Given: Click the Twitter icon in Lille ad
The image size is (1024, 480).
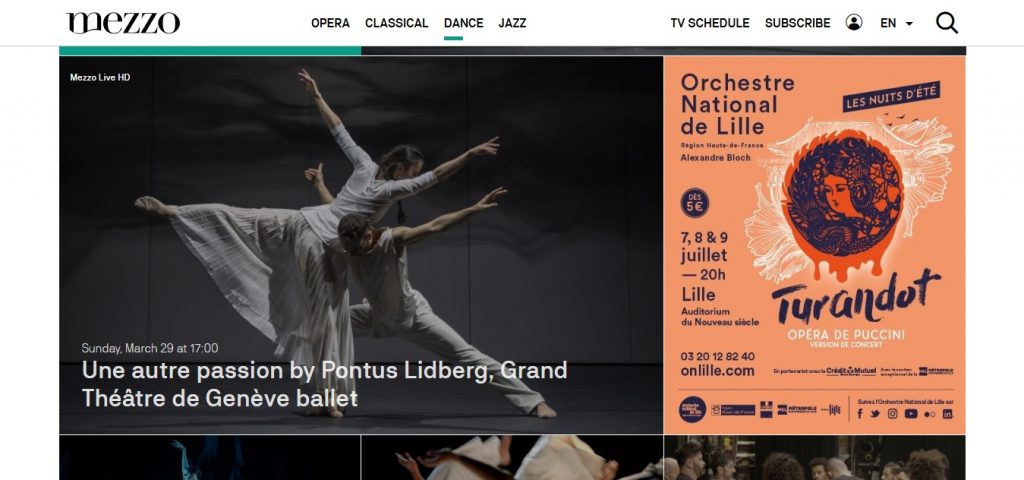Looking at the screenshot, I should 874,413.
